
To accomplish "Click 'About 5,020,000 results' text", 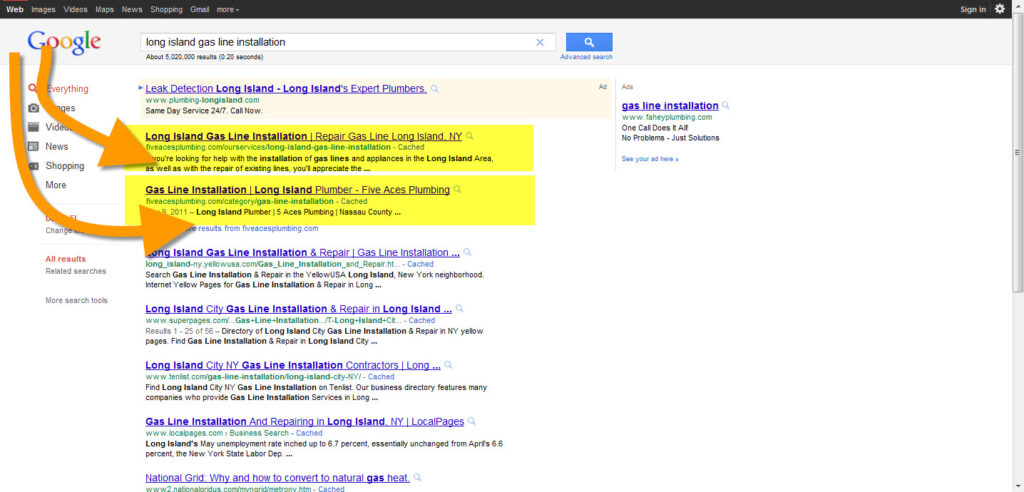I will point(205,57).
